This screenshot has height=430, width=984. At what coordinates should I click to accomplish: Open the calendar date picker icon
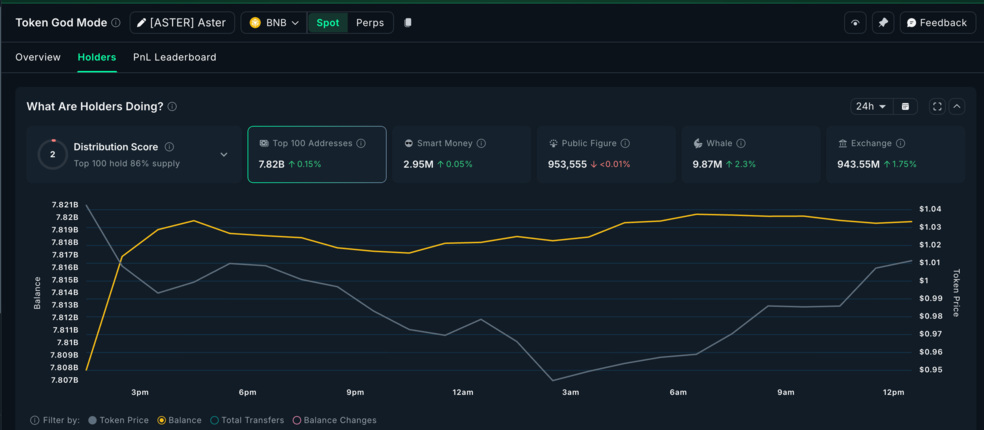pos(905,107)
